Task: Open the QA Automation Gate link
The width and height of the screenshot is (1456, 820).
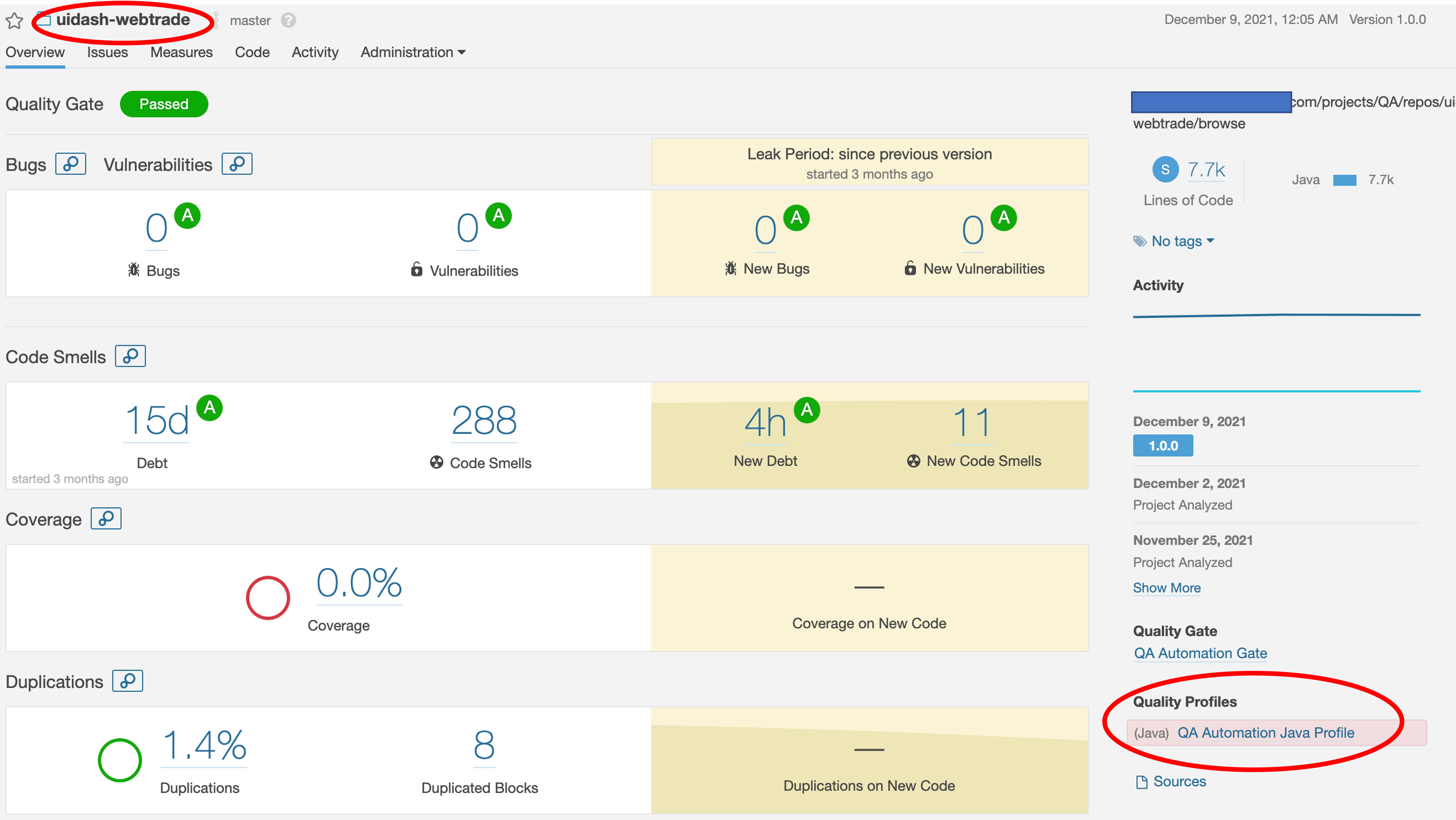Action: click(x=1200, y=653)
